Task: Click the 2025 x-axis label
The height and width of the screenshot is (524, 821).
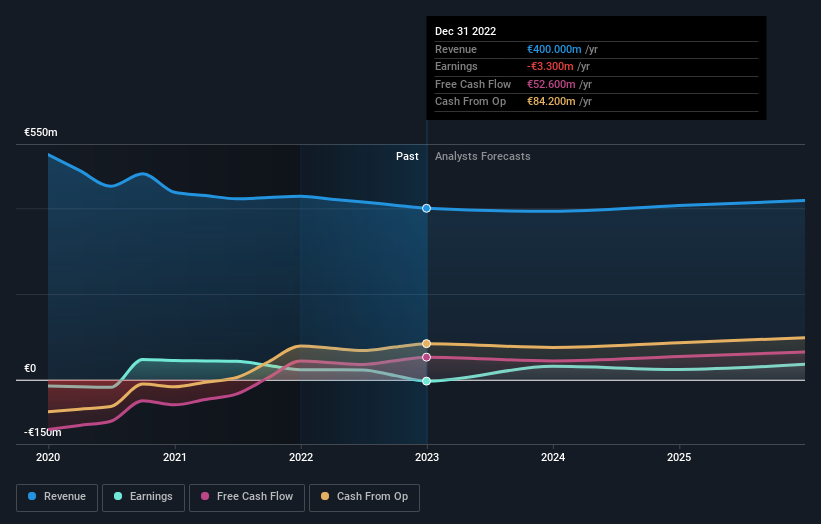Action: pyautogui.click(x=679, y=457)
